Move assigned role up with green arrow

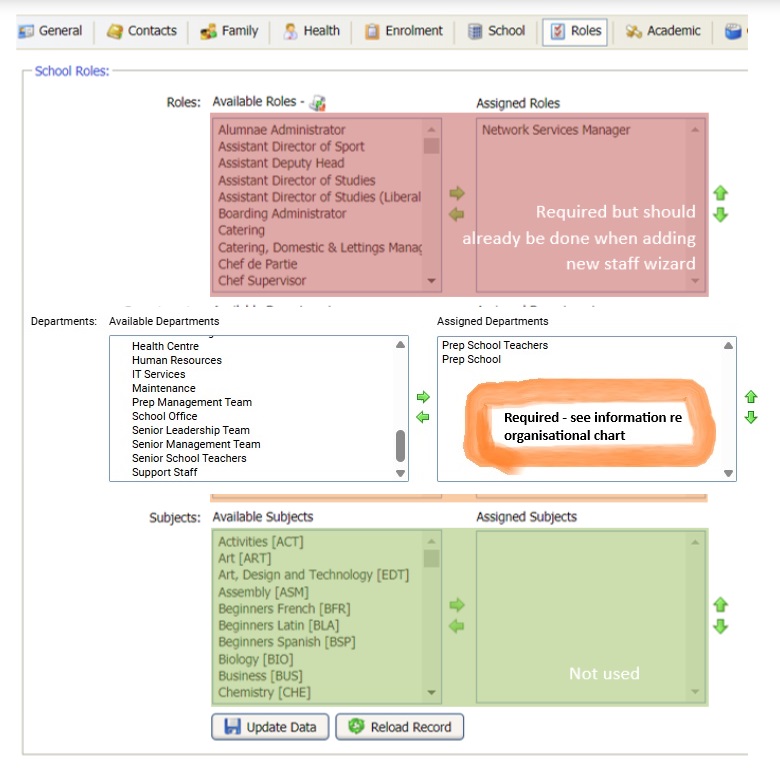point(720,193)
